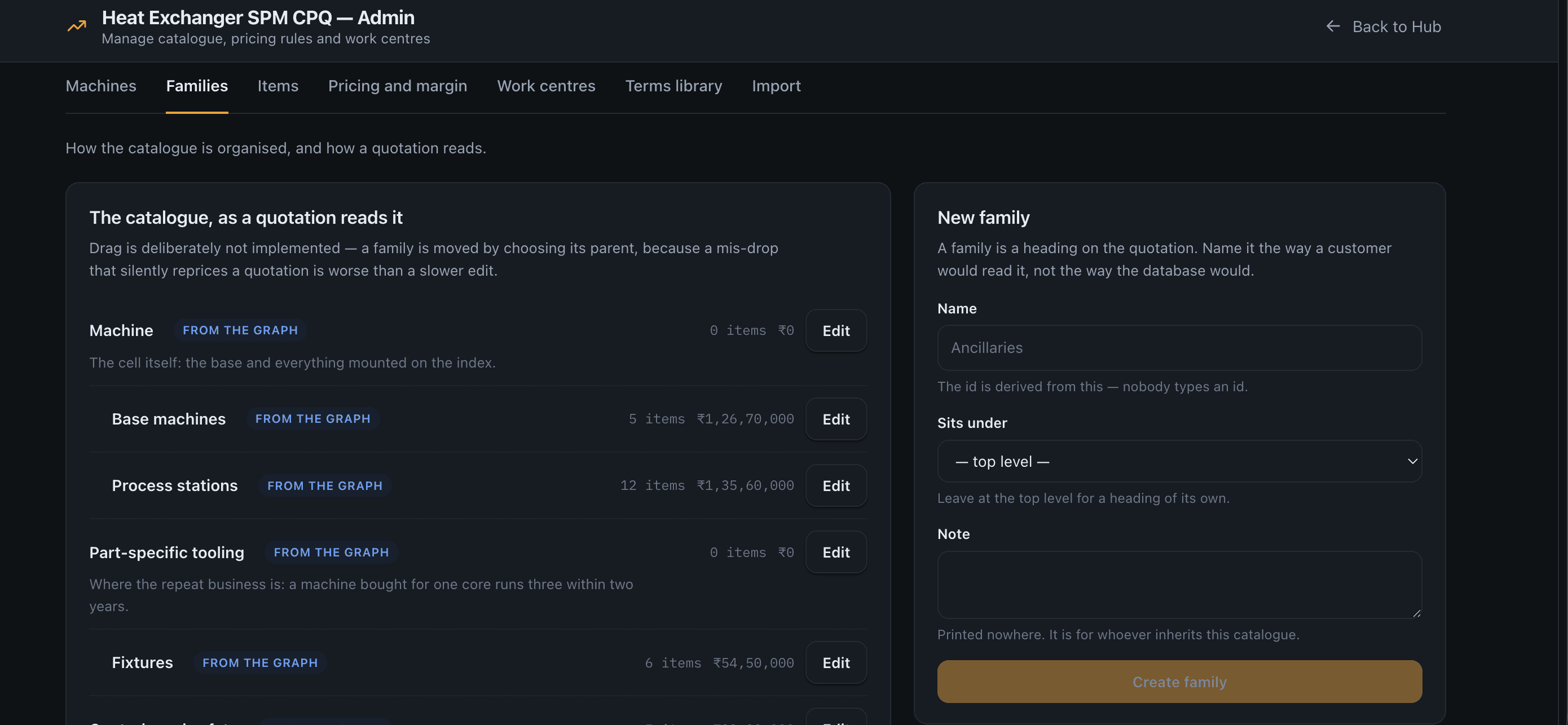The height and width of the screenshot is (725, 1568).
Task: Open the Items tab
Action: pos(278,86)
